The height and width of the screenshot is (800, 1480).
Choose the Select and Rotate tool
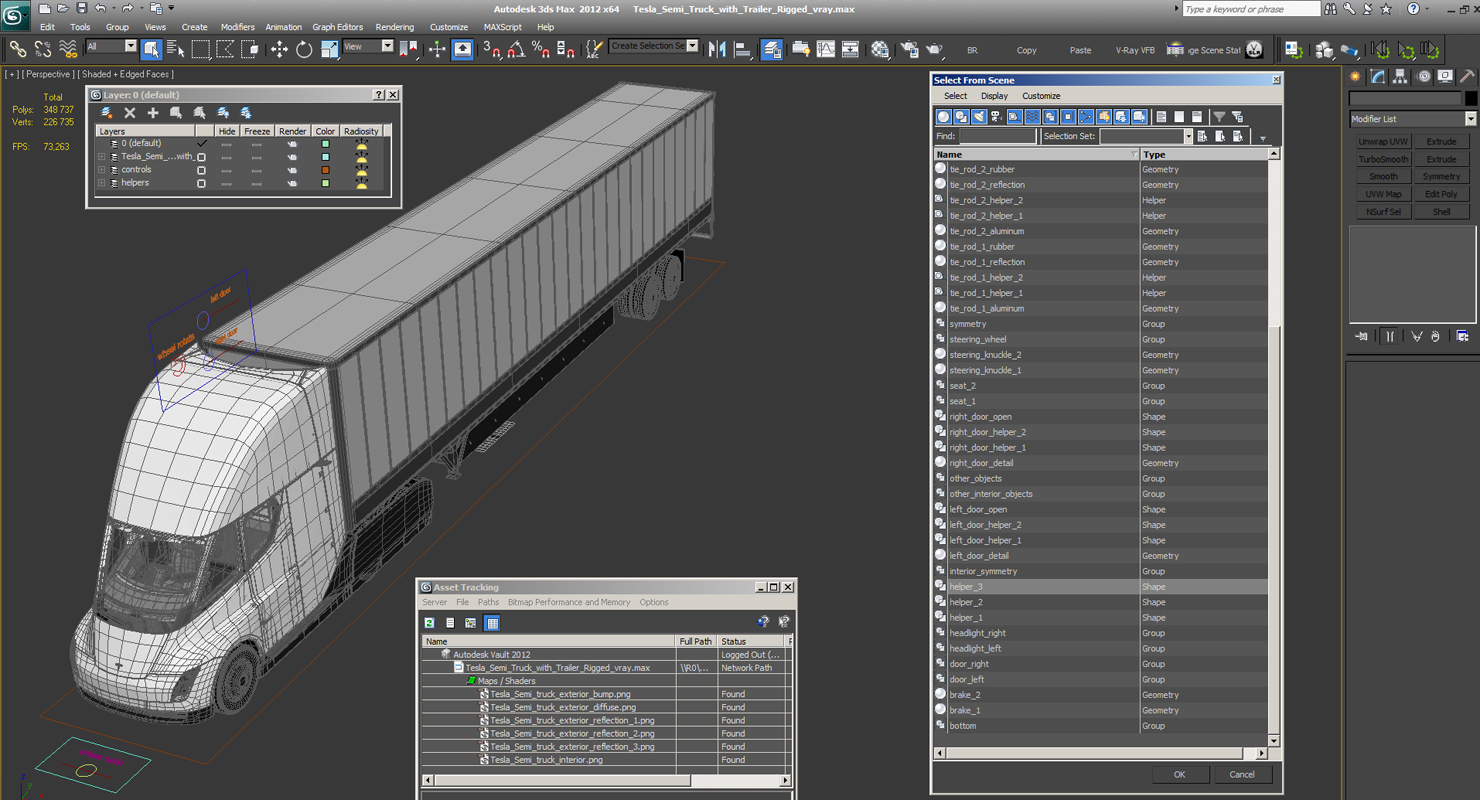pos(304,48)
